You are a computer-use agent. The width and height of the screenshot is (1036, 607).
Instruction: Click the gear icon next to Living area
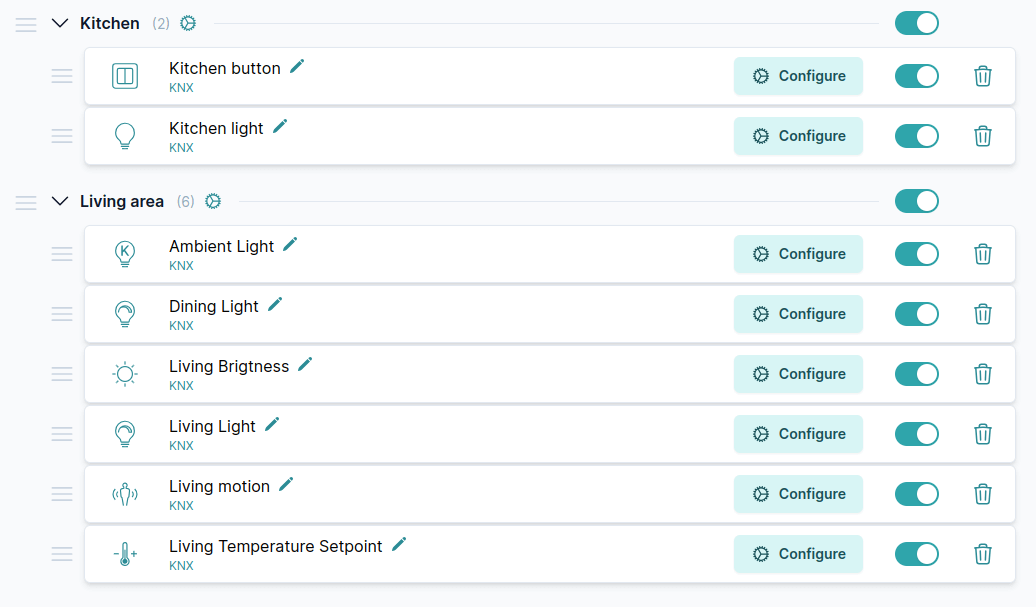coord(213,201)
